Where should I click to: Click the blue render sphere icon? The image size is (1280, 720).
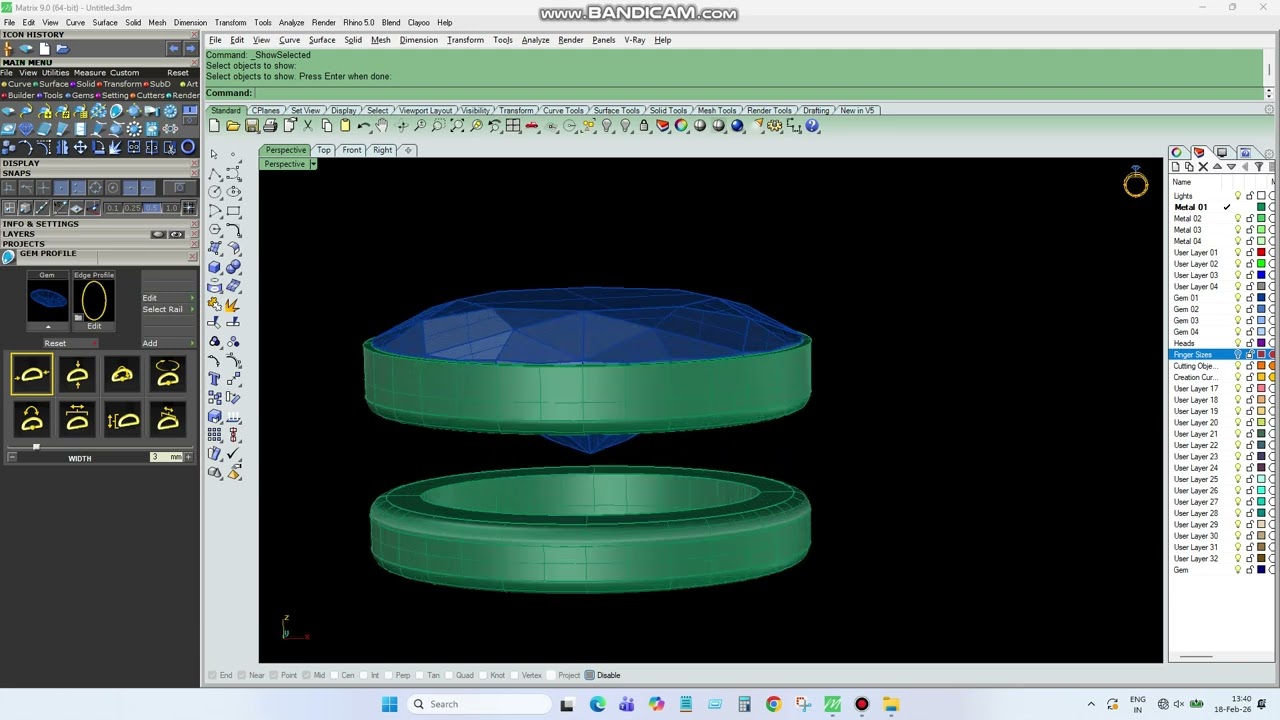[738, 126]
